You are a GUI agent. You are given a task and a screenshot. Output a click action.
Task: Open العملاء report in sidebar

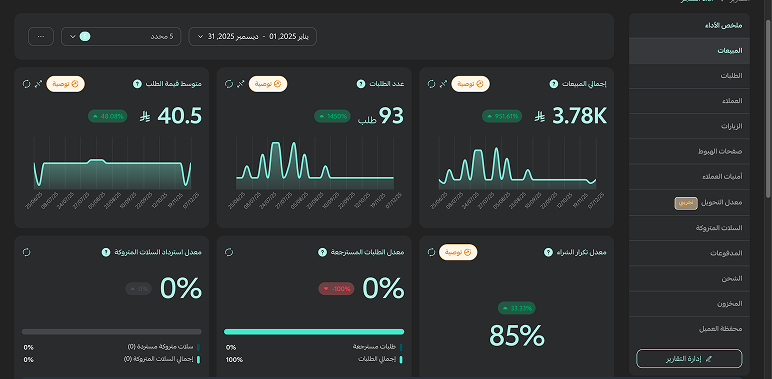[x=689, y=101]
